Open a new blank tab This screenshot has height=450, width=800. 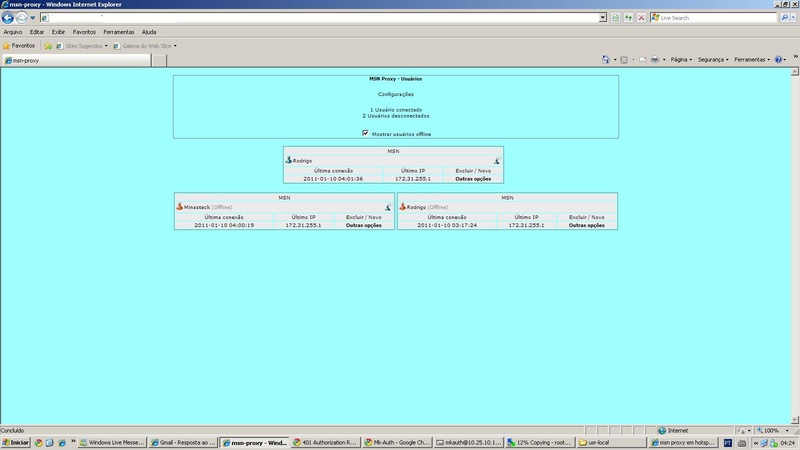[159, 60]
